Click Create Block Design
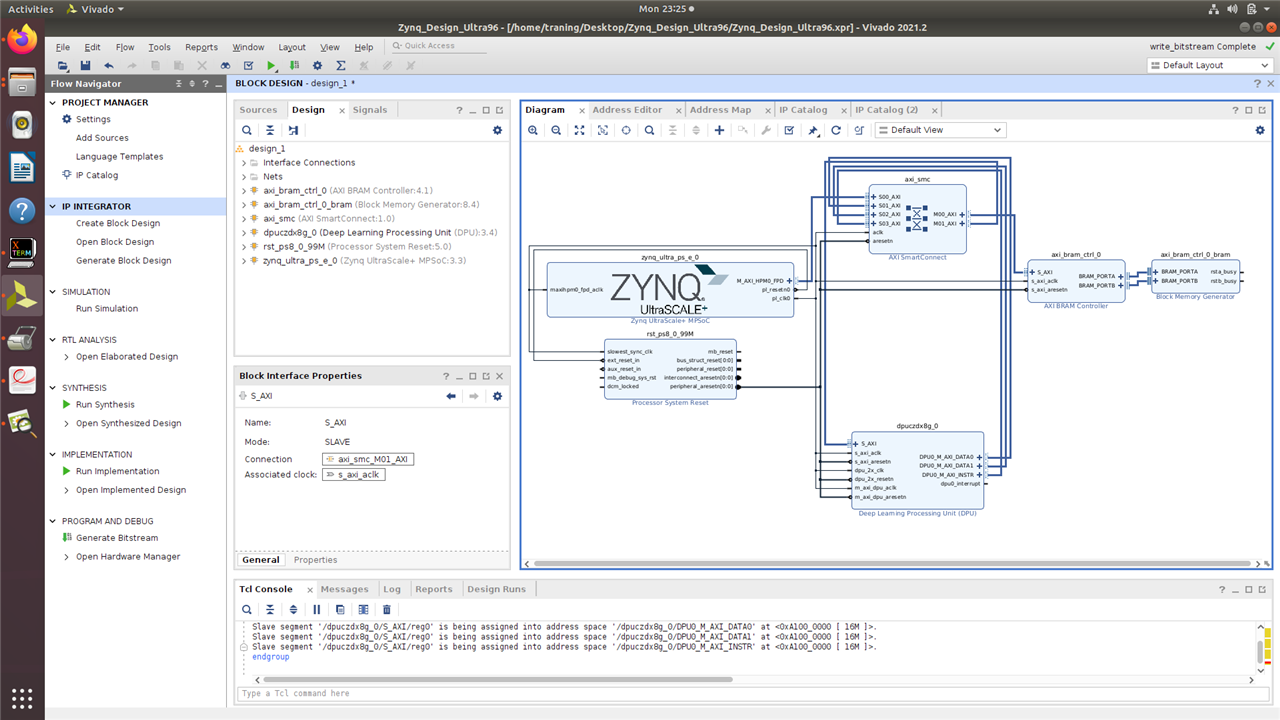1280x720 pixels. point(118,223)
